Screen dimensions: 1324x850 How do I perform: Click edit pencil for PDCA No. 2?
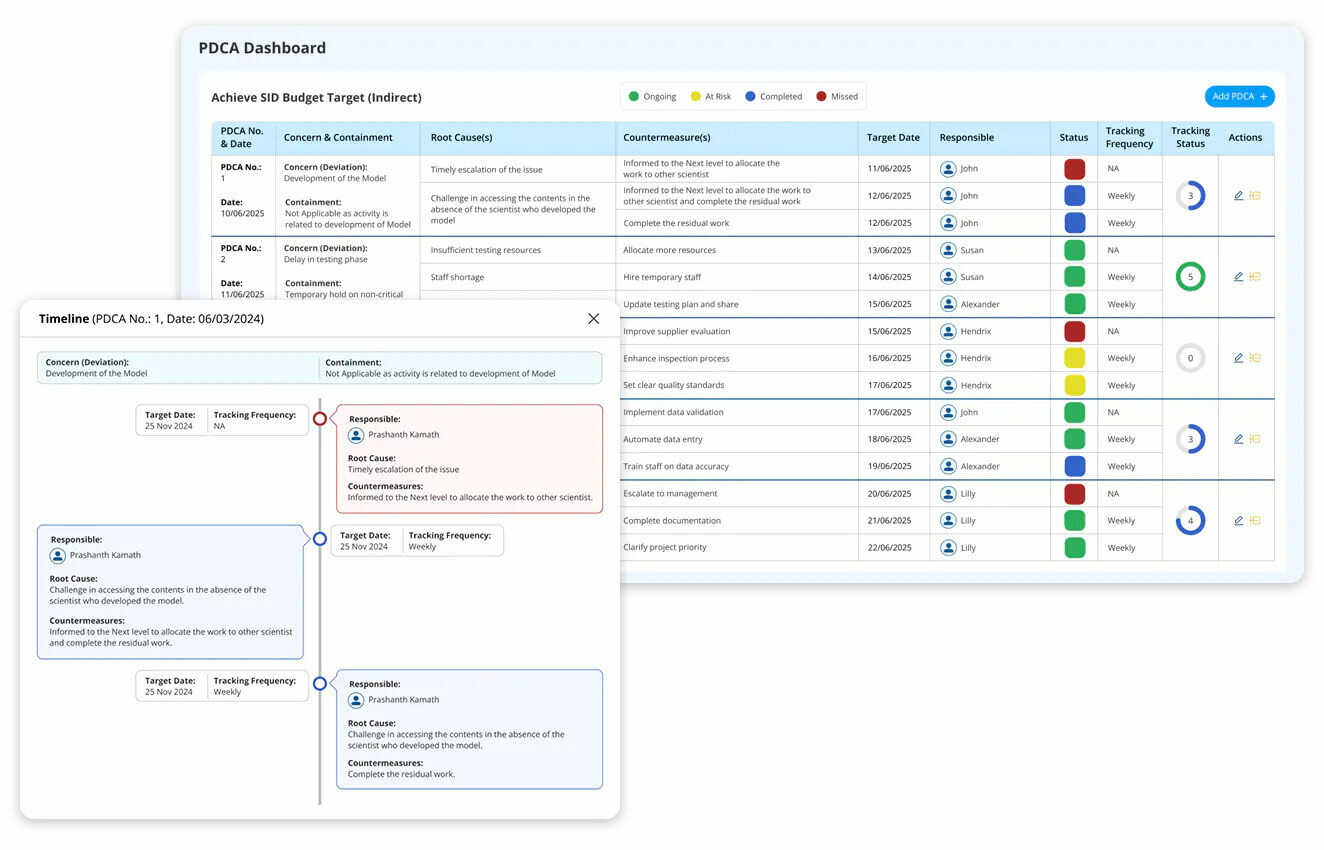click(1238, 277)
